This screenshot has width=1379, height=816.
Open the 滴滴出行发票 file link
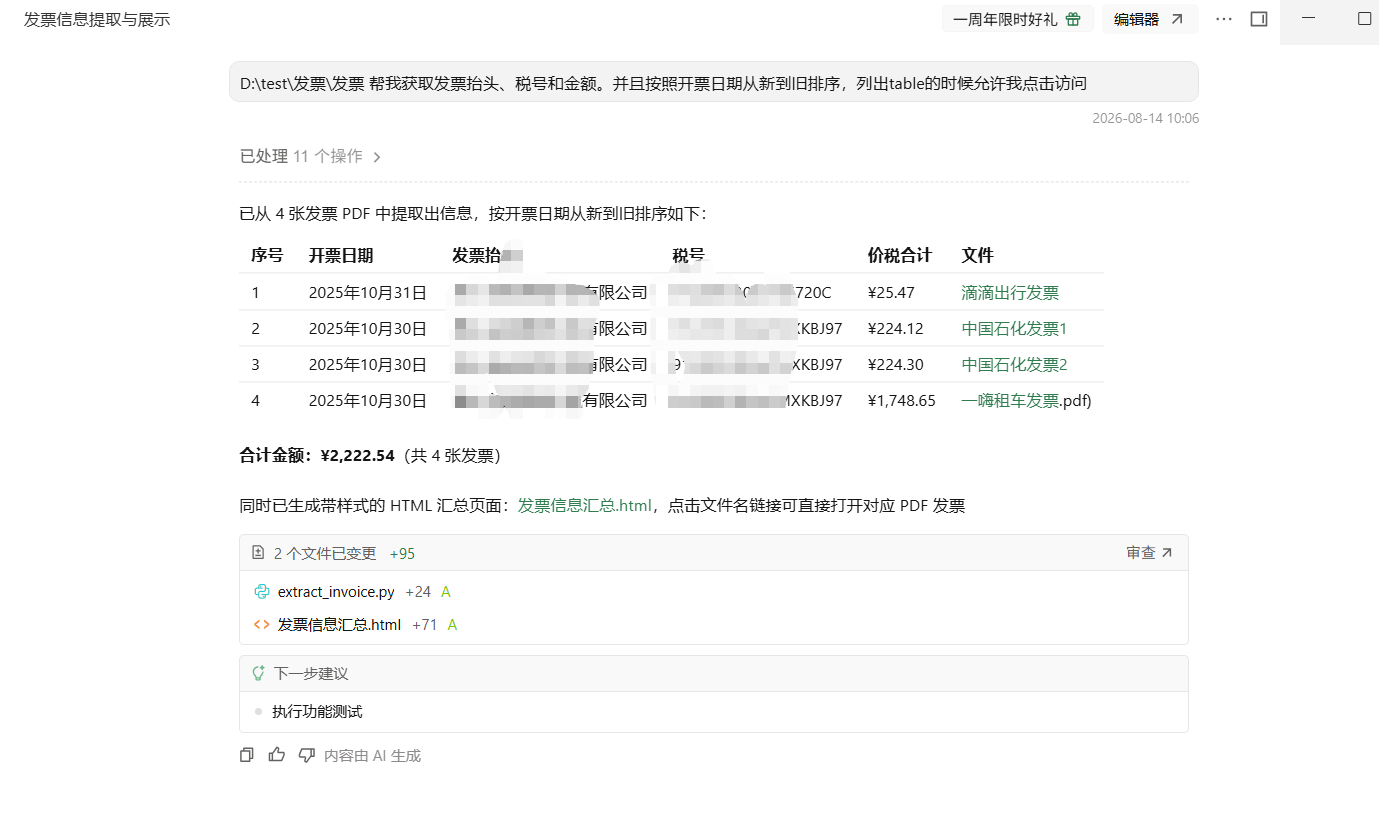pos(1010,293)
